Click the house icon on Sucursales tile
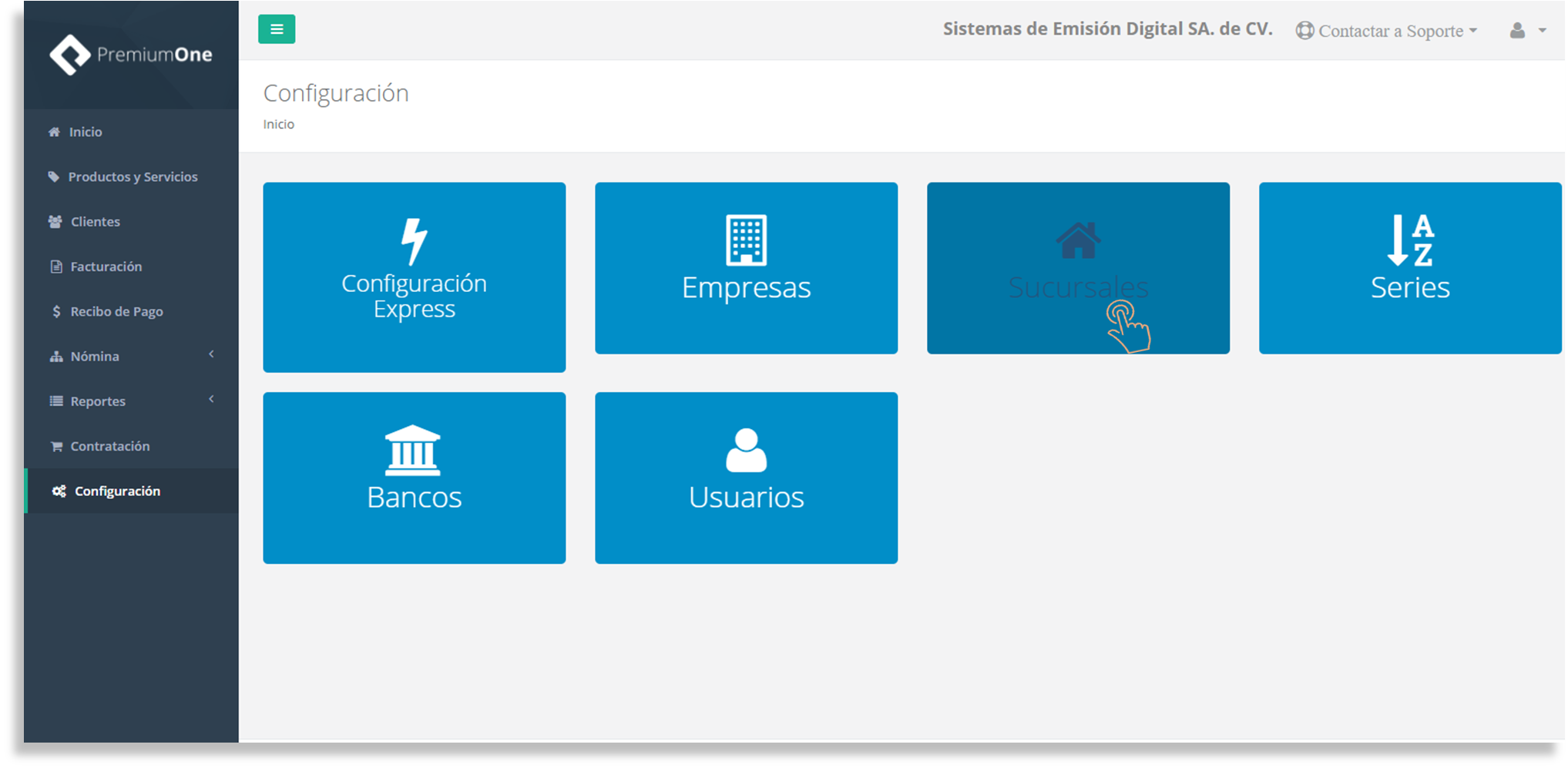Viewport: 1568px width, 768px height. coord(1079,240)
